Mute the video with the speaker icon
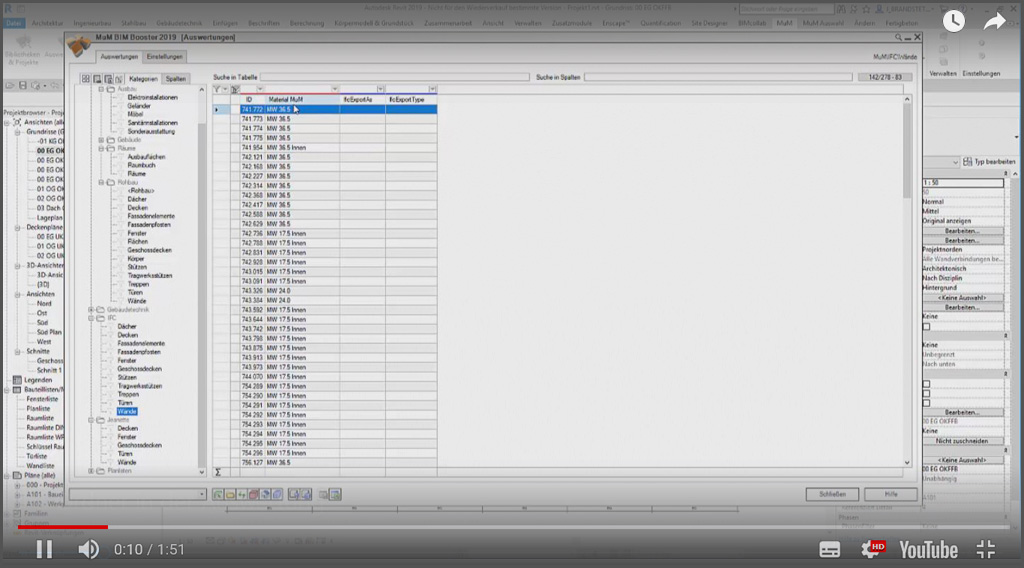Image resolution: width=1024 pixels, height=568 pixels. click(89, 549)
